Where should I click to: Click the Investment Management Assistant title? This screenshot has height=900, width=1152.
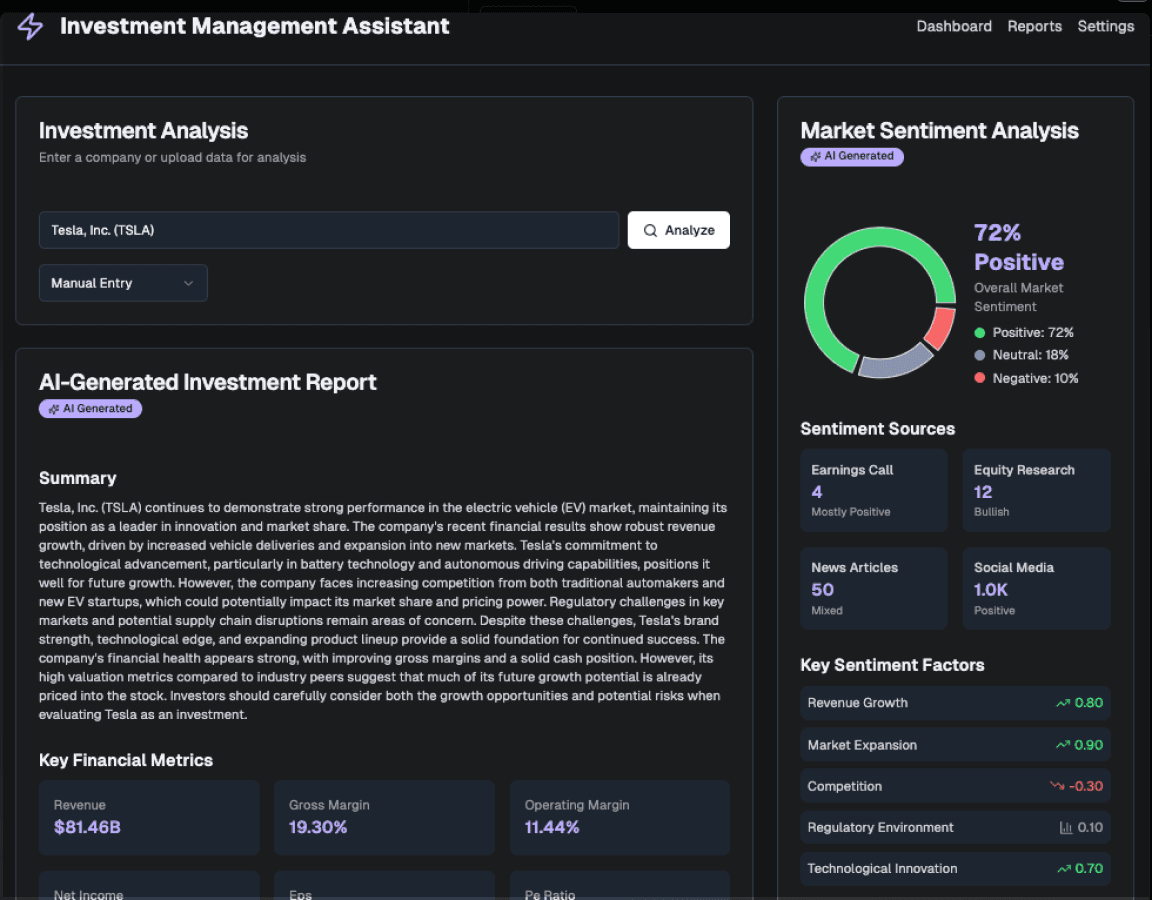(x=254, y=26)
